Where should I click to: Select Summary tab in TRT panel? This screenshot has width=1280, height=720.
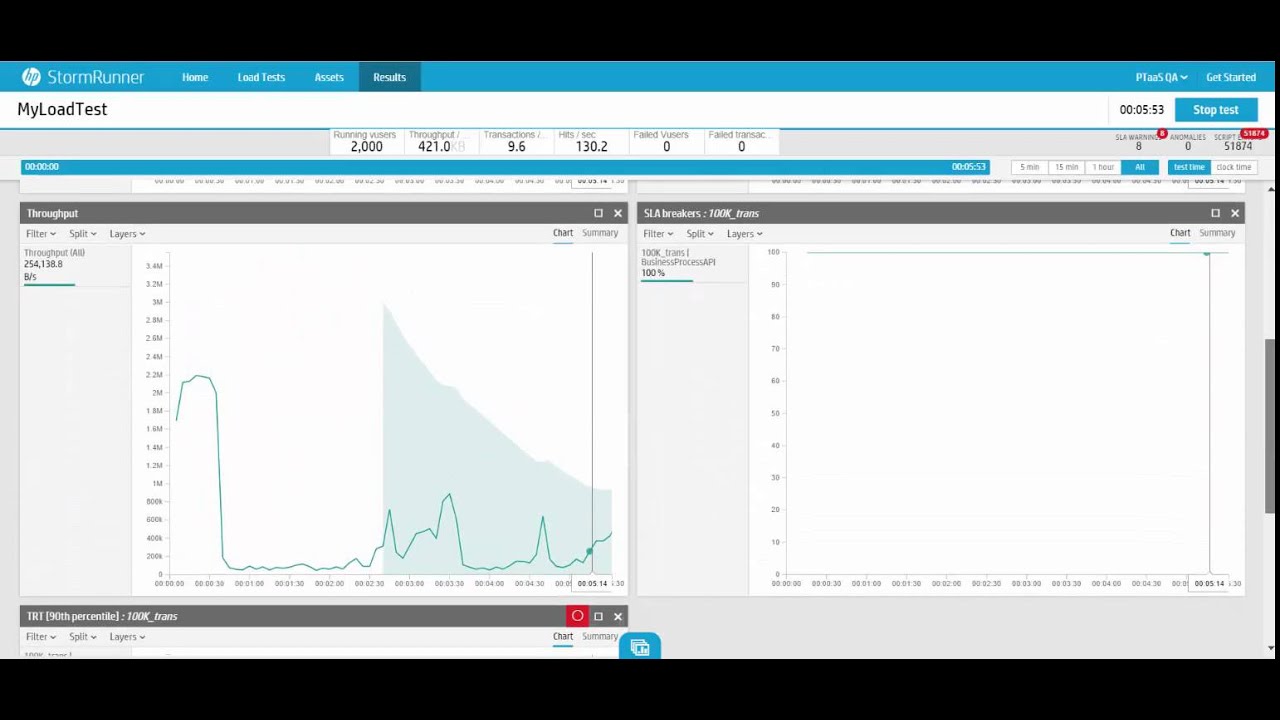coord(600,636)
